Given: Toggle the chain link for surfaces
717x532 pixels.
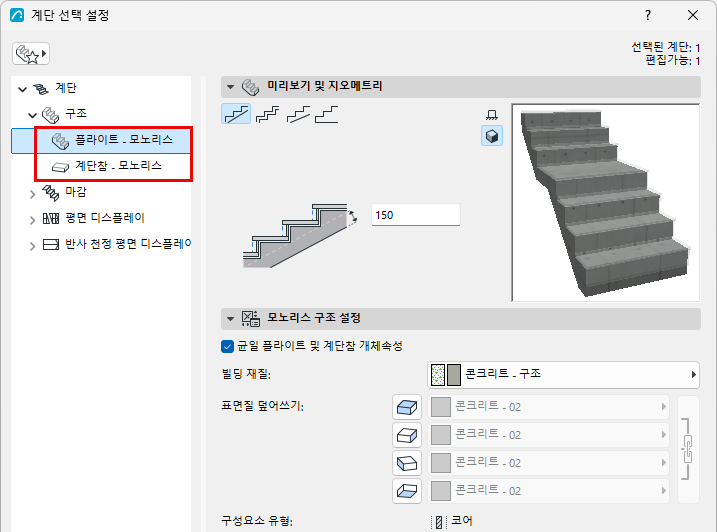Looking at the screenshot, I should click(687, 449).
